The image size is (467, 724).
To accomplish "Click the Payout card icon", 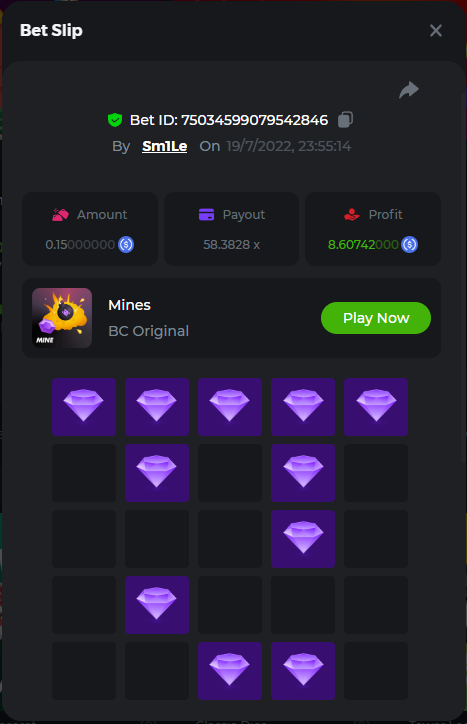I will coord(206,215).
